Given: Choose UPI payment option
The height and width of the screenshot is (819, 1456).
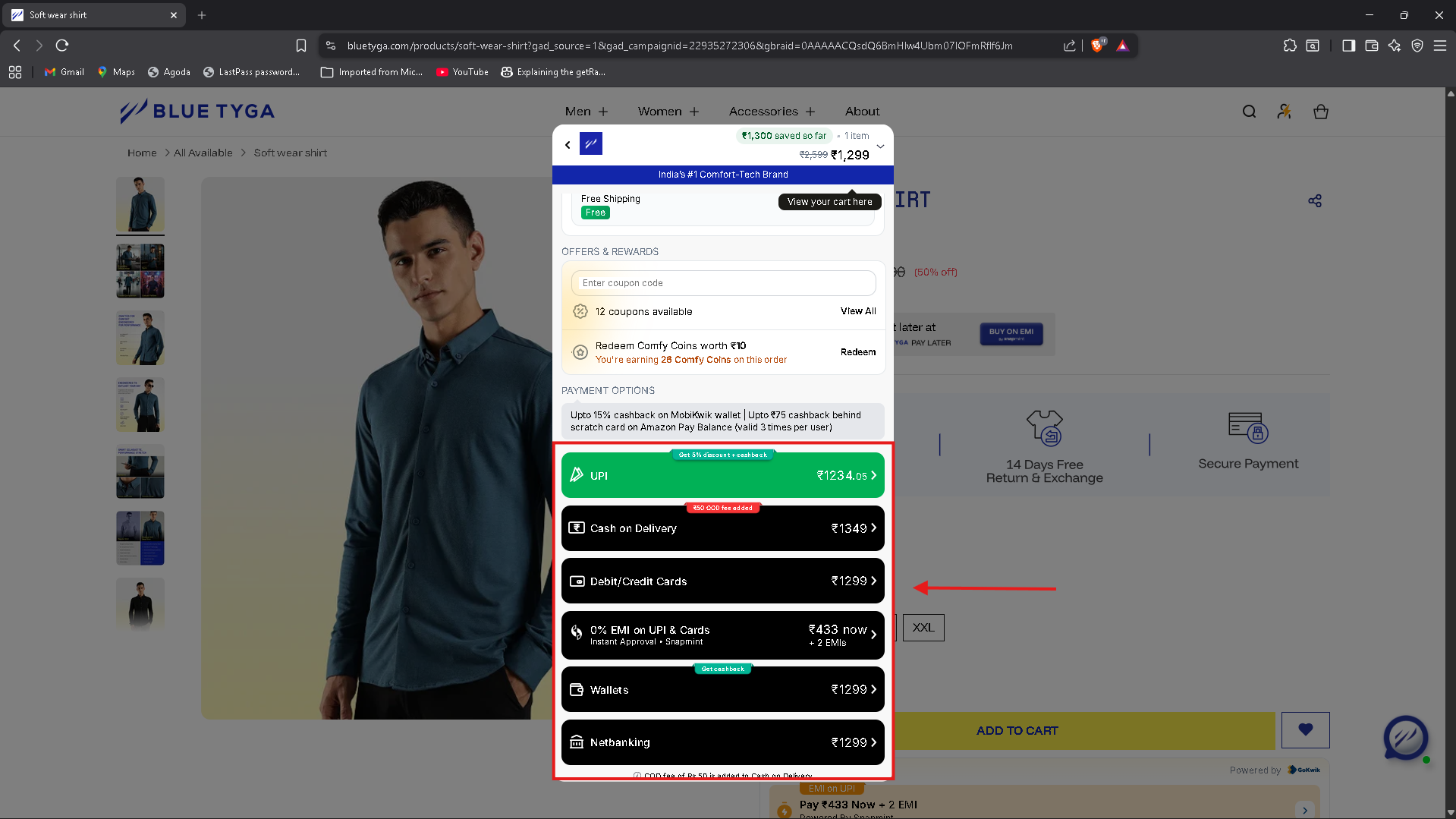Looking at the screenshot, I should [x=723, y=475].
